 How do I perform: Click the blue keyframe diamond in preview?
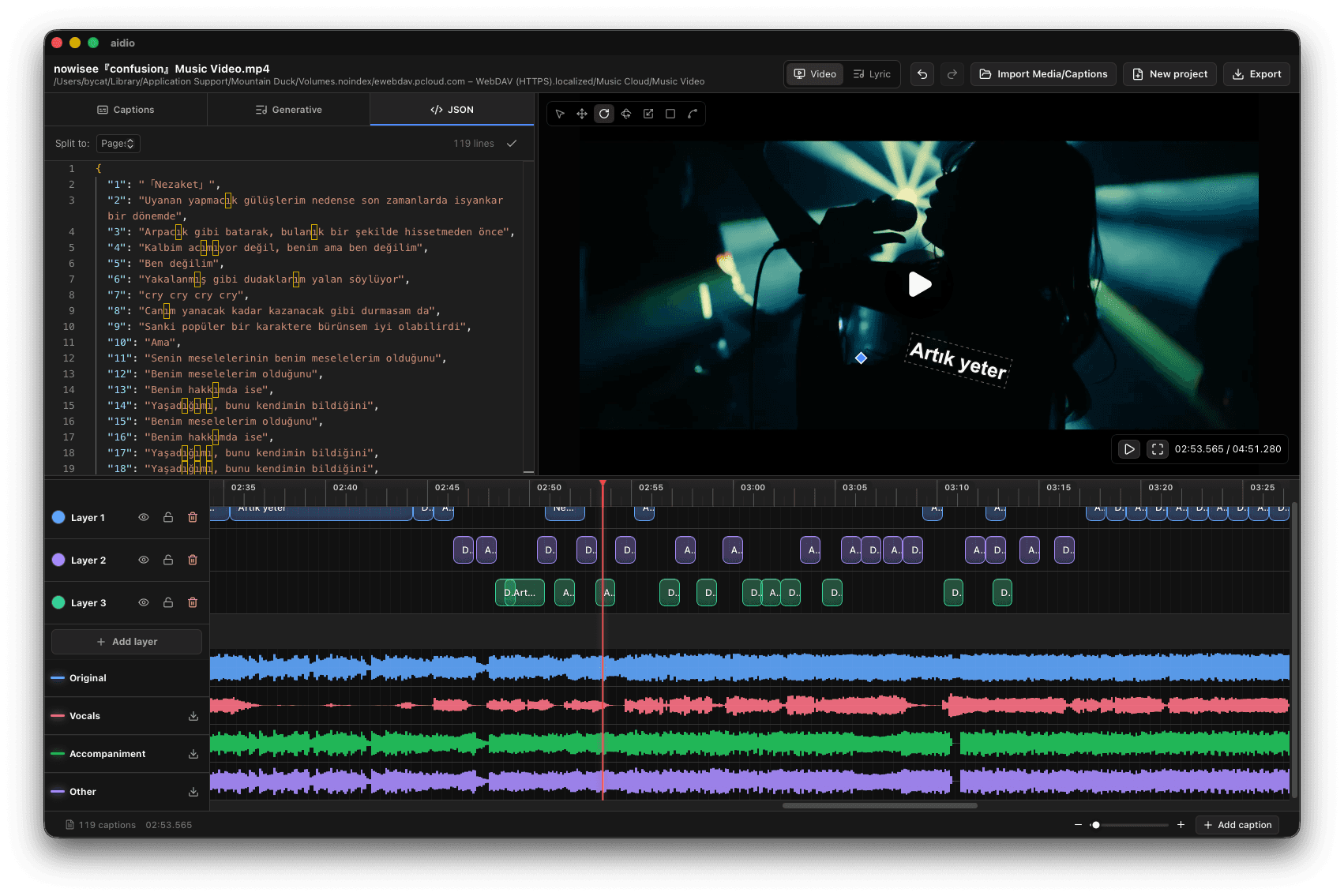[861, 358]
